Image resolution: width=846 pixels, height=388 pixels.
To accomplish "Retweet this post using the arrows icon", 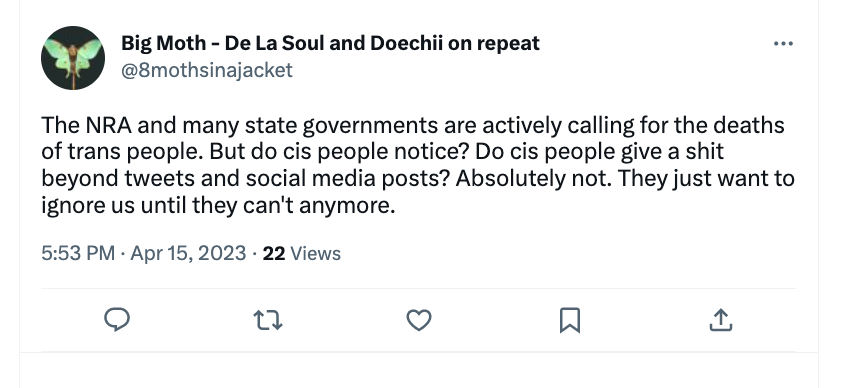I will 268,320.
